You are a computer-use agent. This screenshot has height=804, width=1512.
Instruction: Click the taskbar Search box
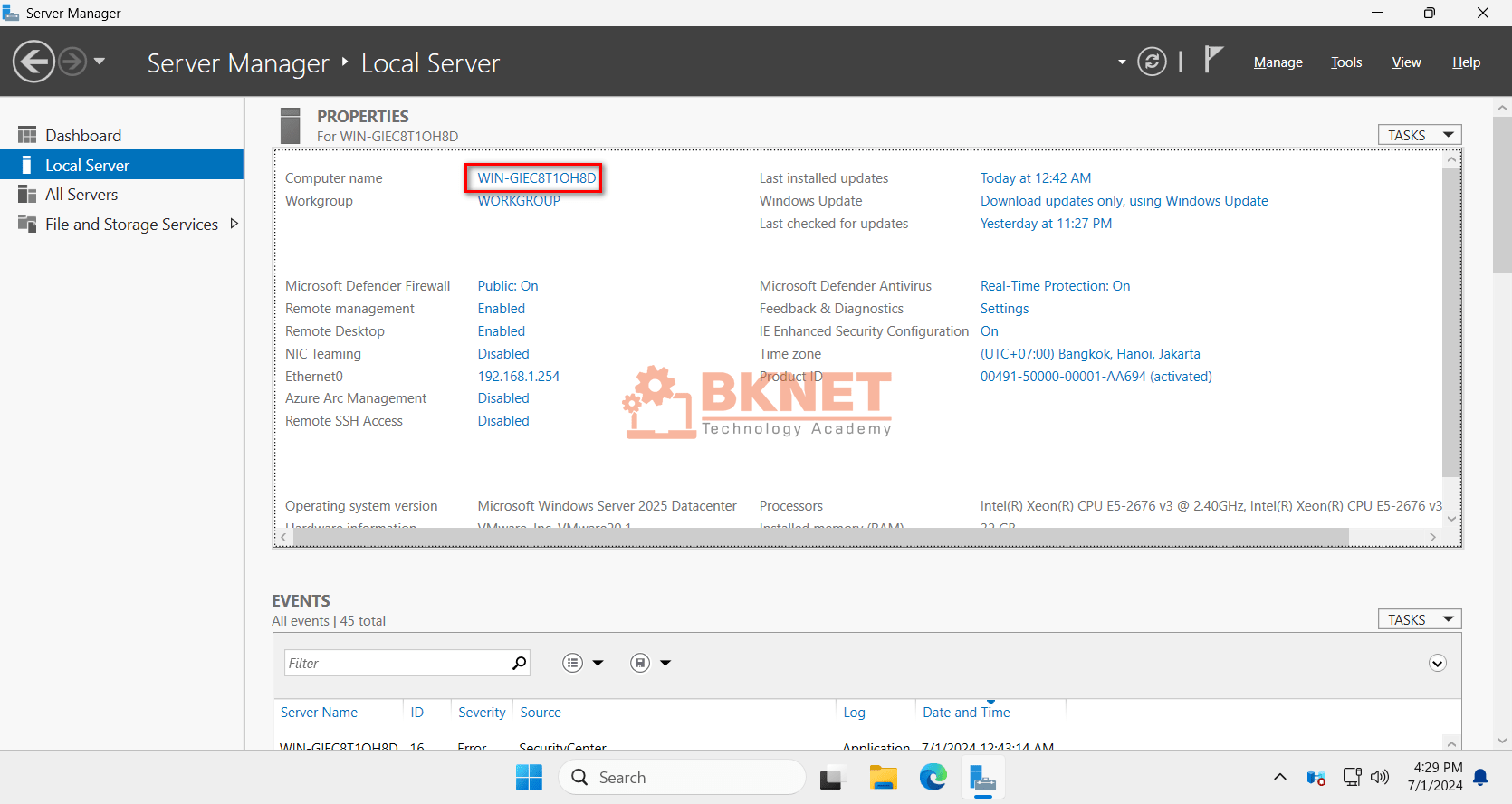pos(682,778)
